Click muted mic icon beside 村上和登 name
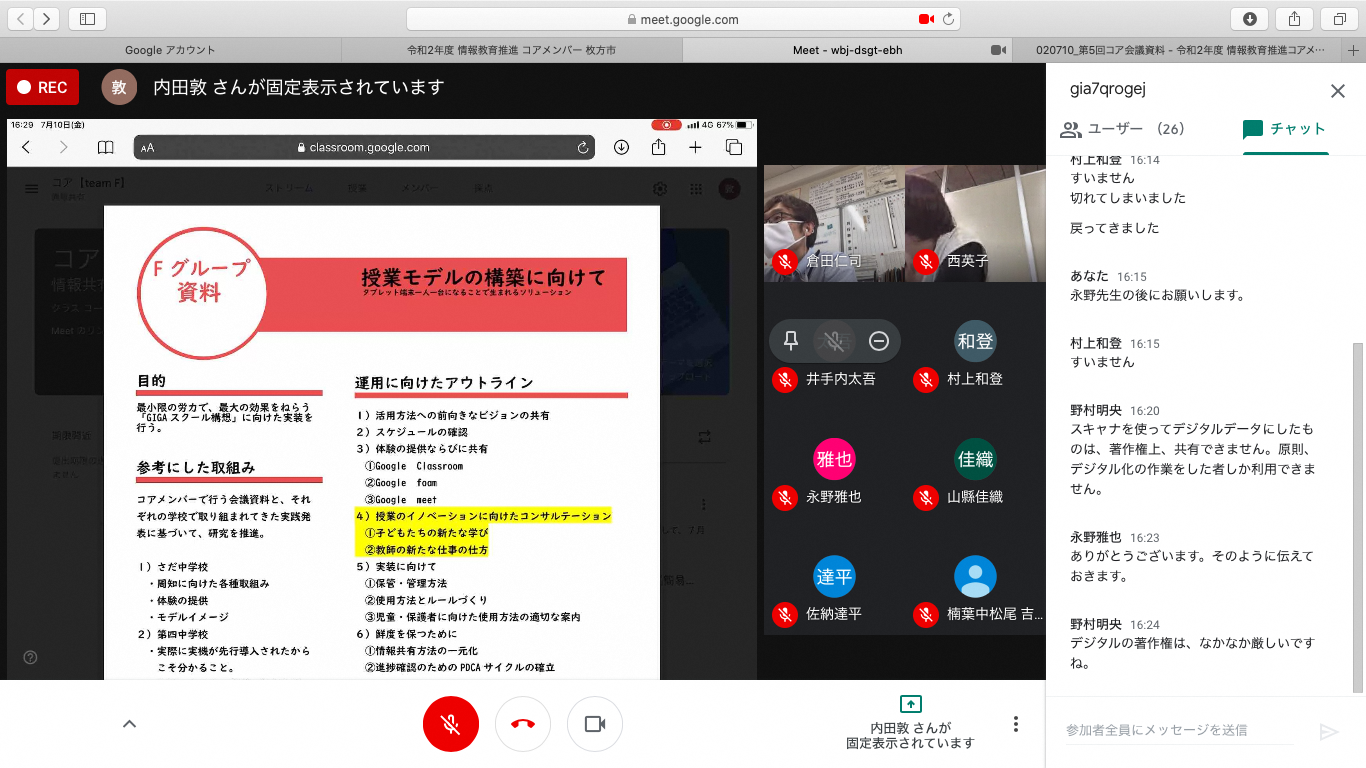This screenshot has height=768, width=1366. coord(926,379)
